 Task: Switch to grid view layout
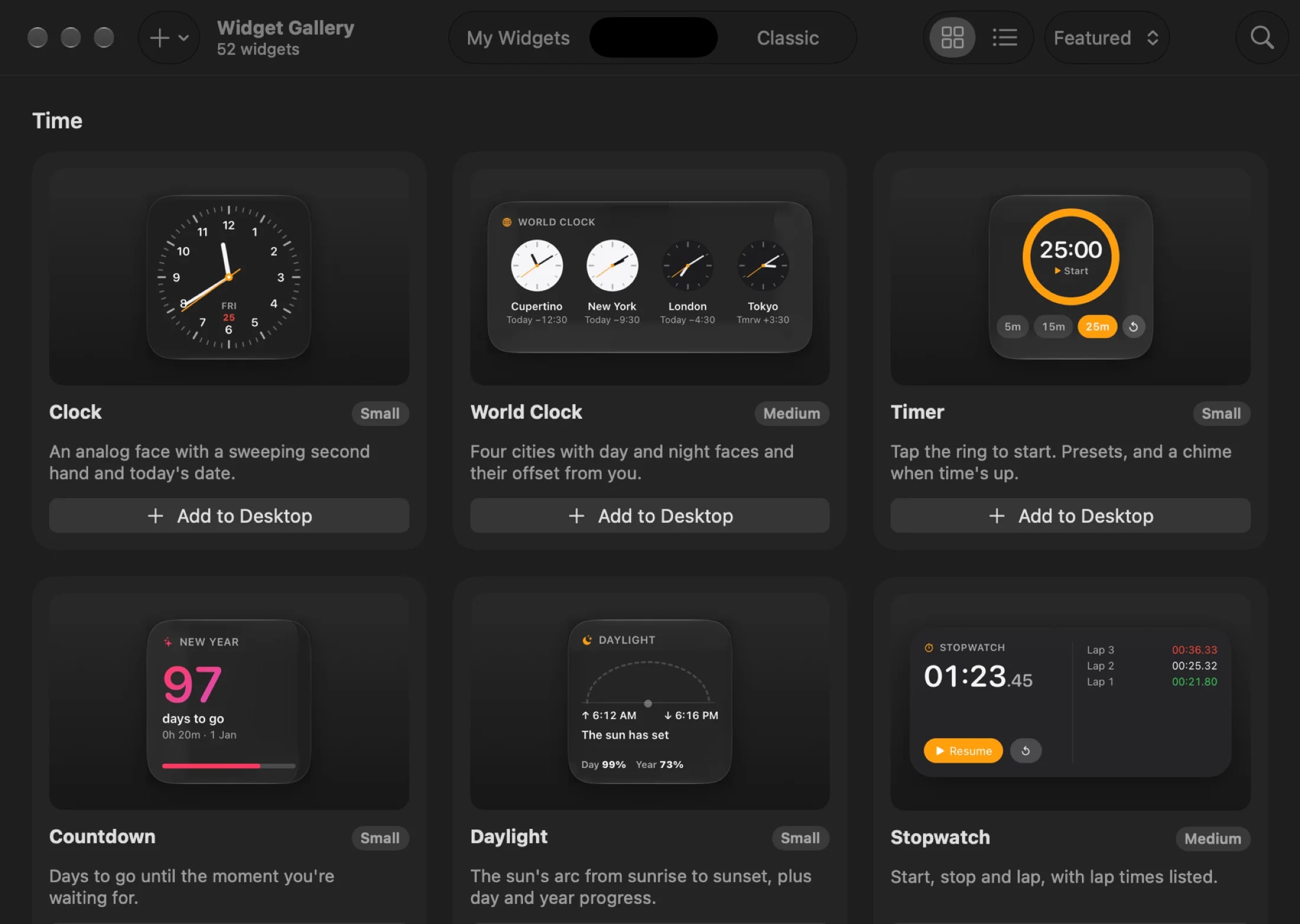tap(953, 38)
